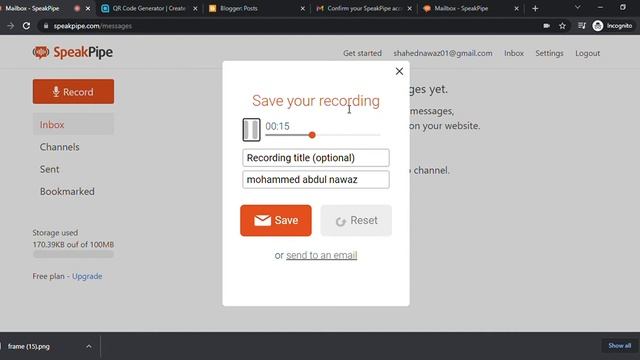Pause the recording playback
This screenshot has height=360, width=640.
click(x=251, y=130)
